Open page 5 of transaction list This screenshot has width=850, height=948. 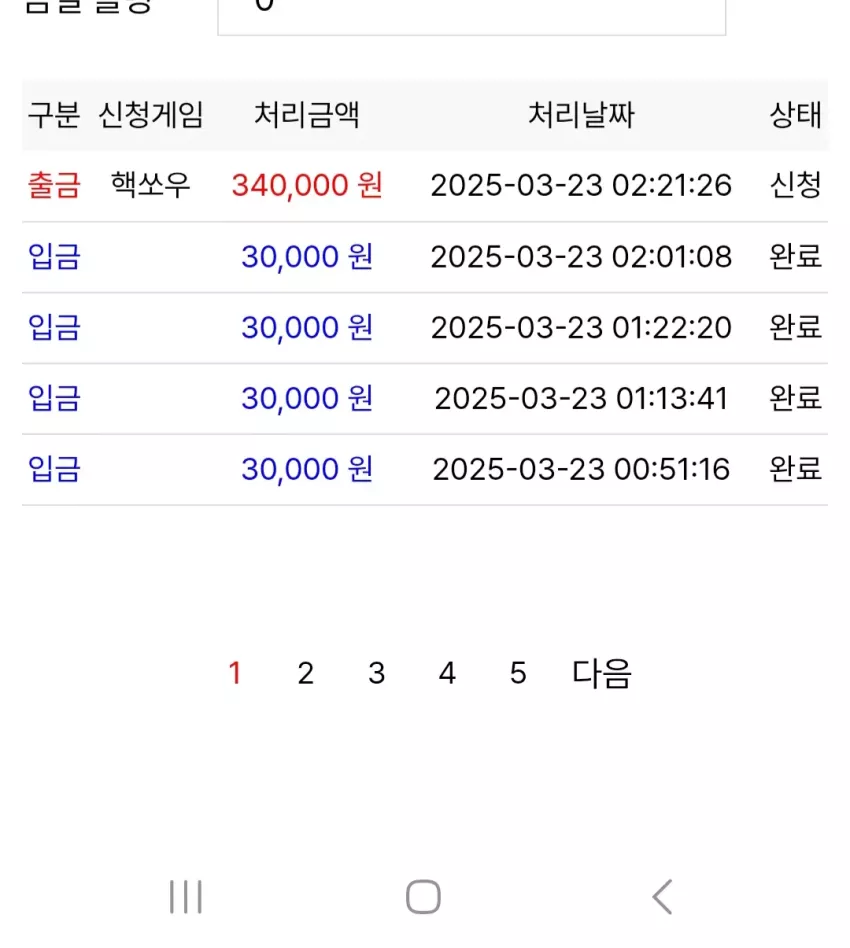(x=517, y=673)
